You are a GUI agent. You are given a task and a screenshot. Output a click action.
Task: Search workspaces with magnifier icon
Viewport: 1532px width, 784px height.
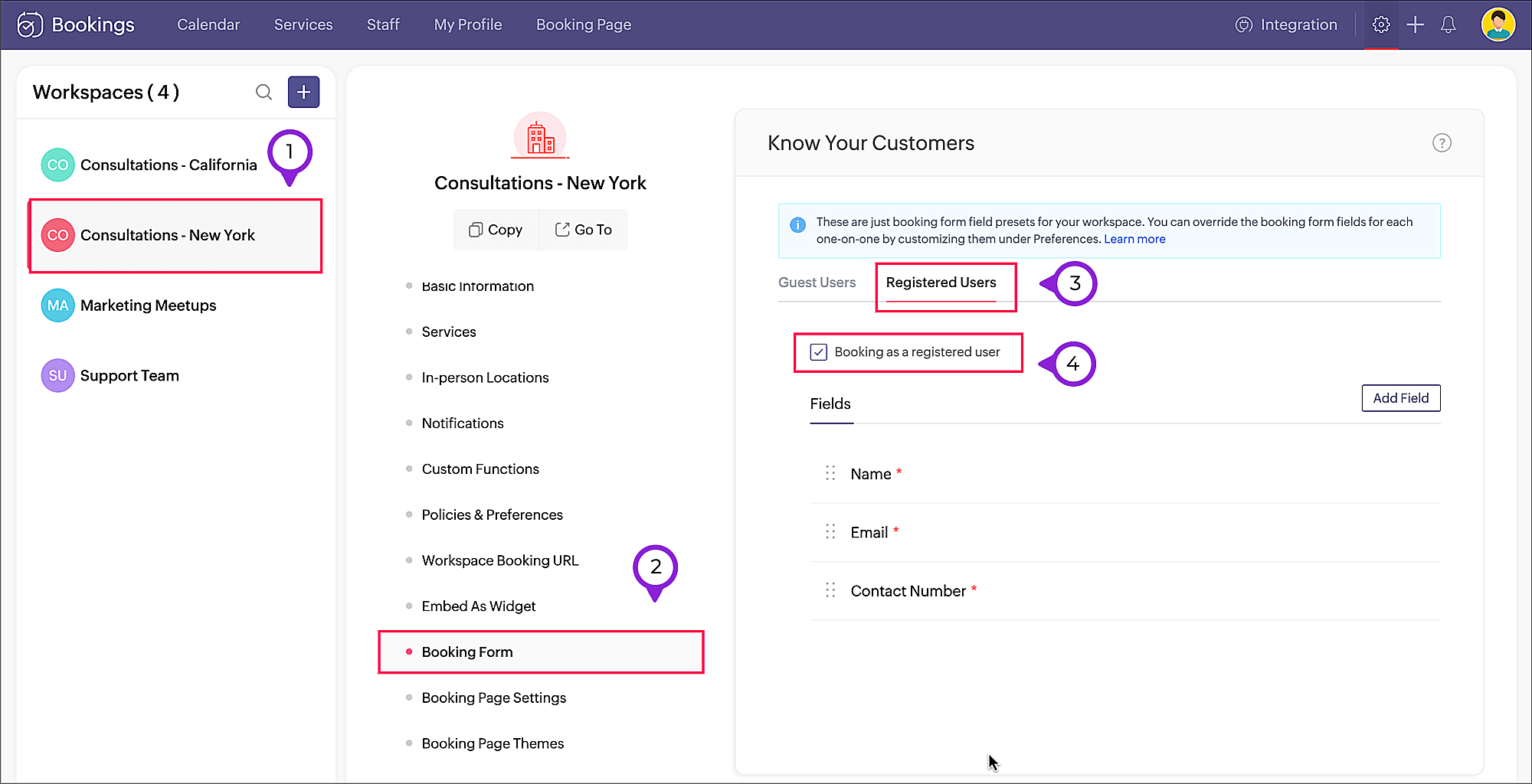coord(264,93)
